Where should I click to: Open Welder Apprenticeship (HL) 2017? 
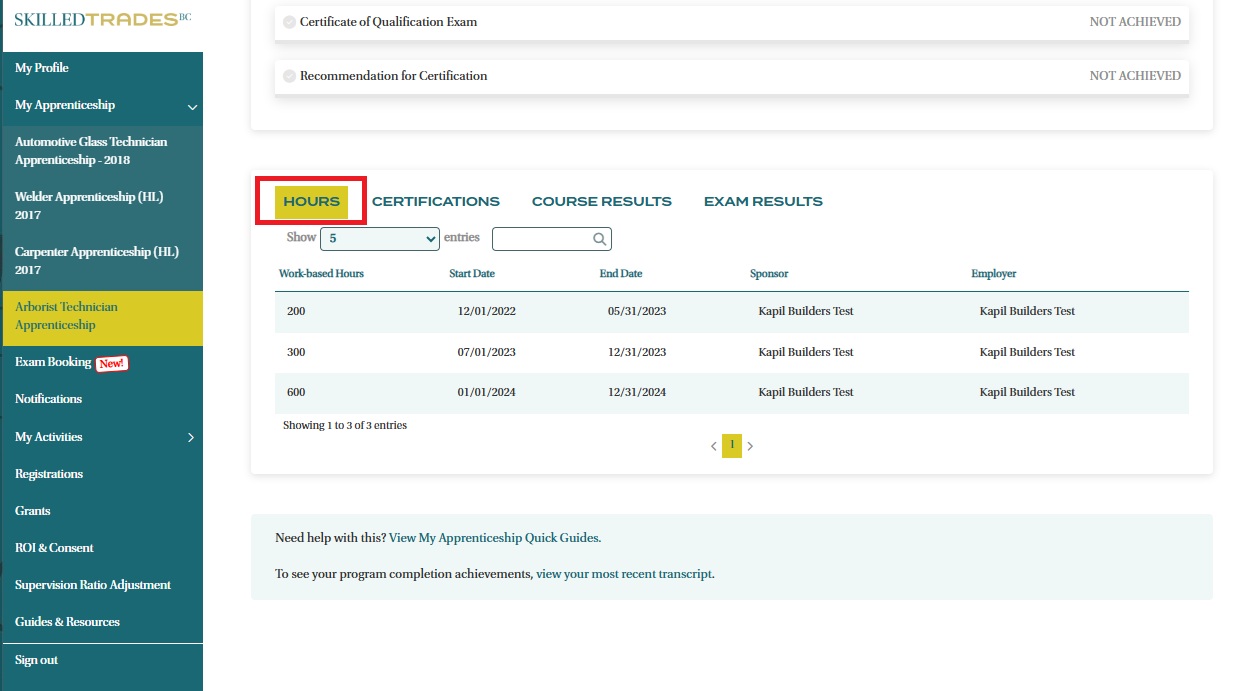click(89, 206)
